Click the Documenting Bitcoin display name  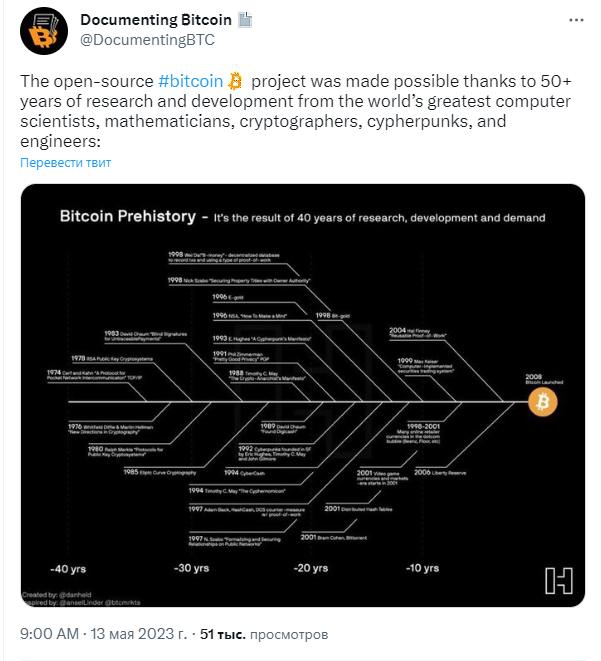(156, 20)
